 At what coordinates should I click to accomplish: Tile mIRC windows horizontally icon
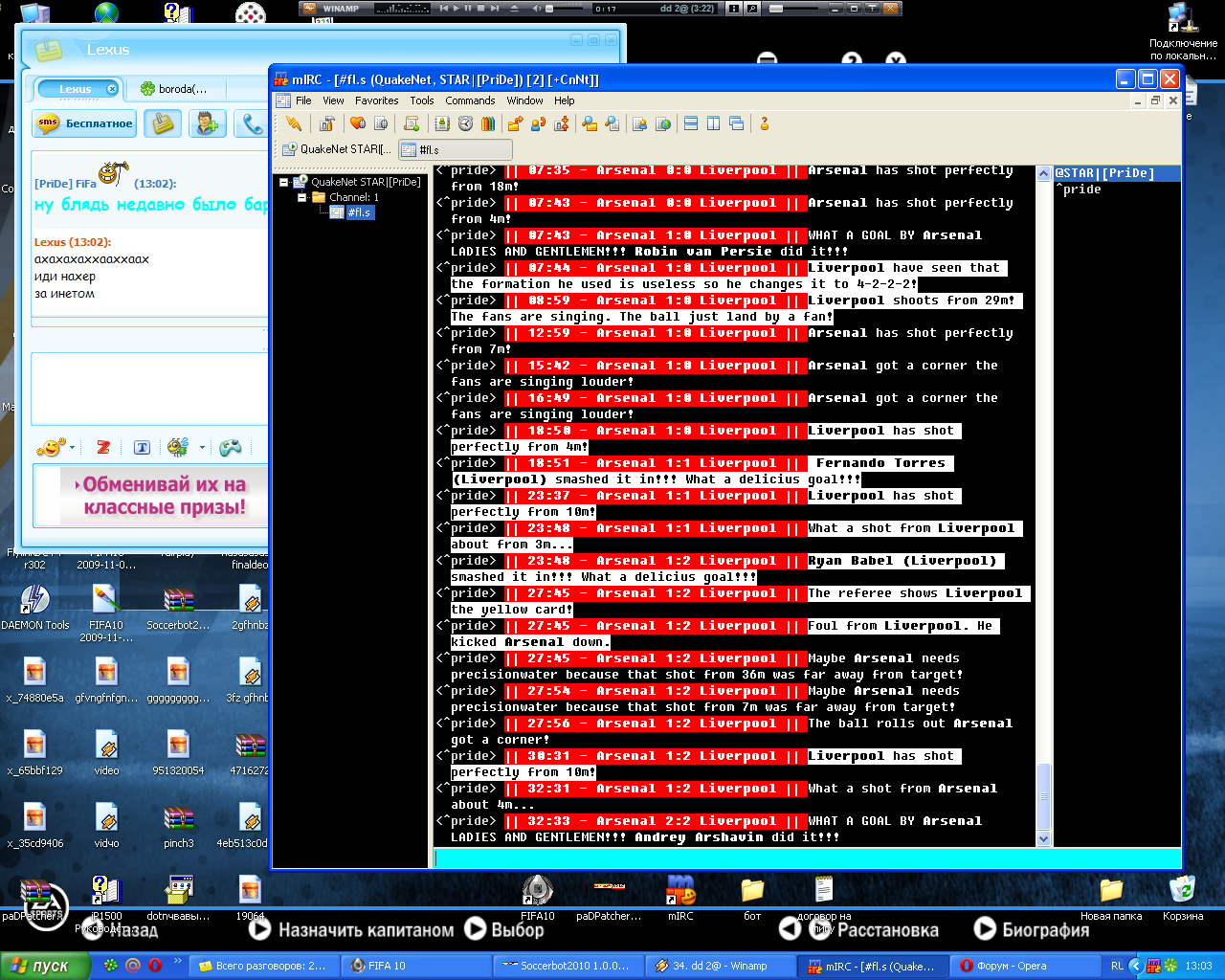click(691, 123)
